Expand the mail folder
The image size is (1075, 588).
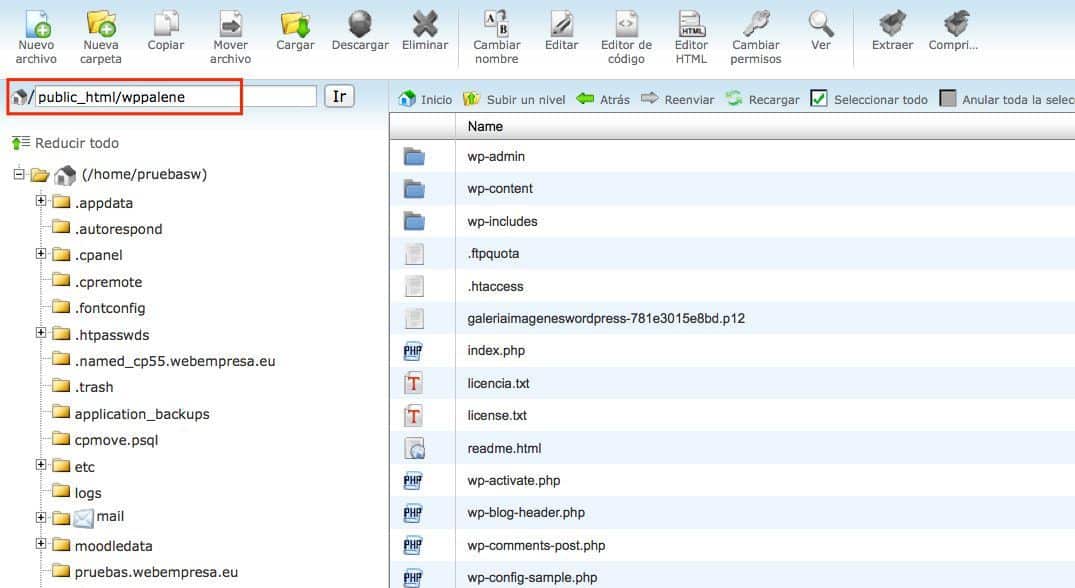pos(41,517)
